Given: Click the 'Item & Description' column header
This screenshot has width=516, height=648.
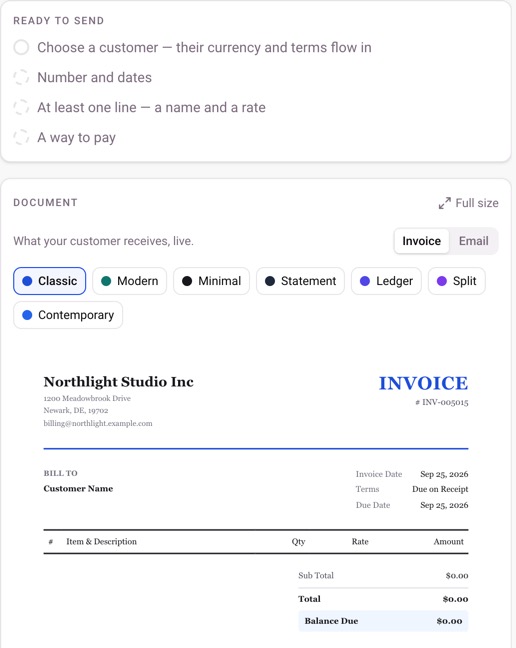Looking at the screenshot, I should click(x=102, y=541).
